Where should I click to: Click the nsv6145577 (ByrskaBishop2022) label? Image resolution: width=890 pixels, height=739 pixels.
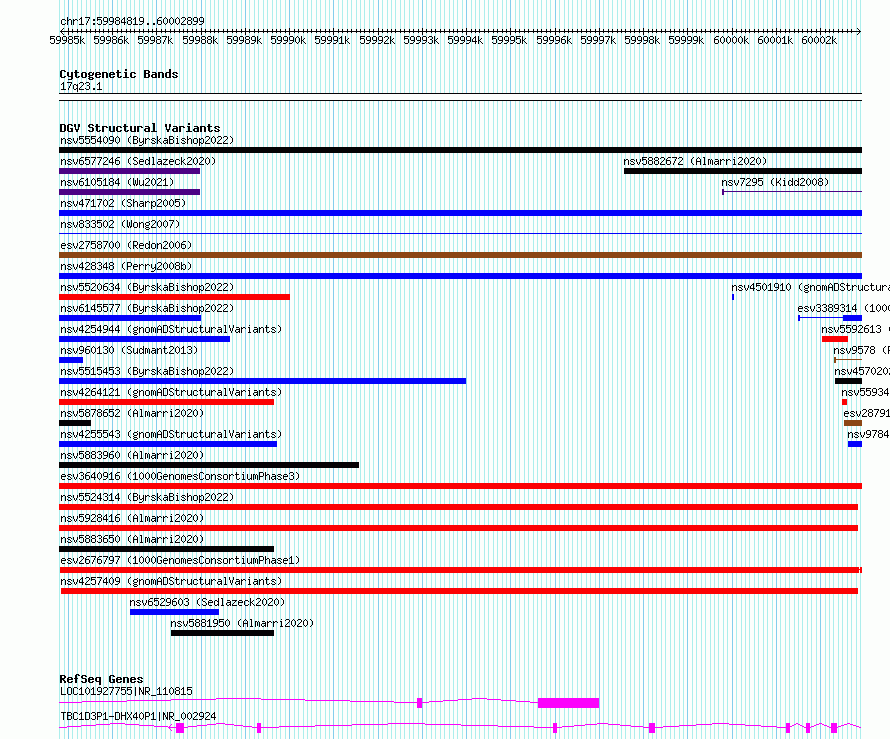pos(147,308)
